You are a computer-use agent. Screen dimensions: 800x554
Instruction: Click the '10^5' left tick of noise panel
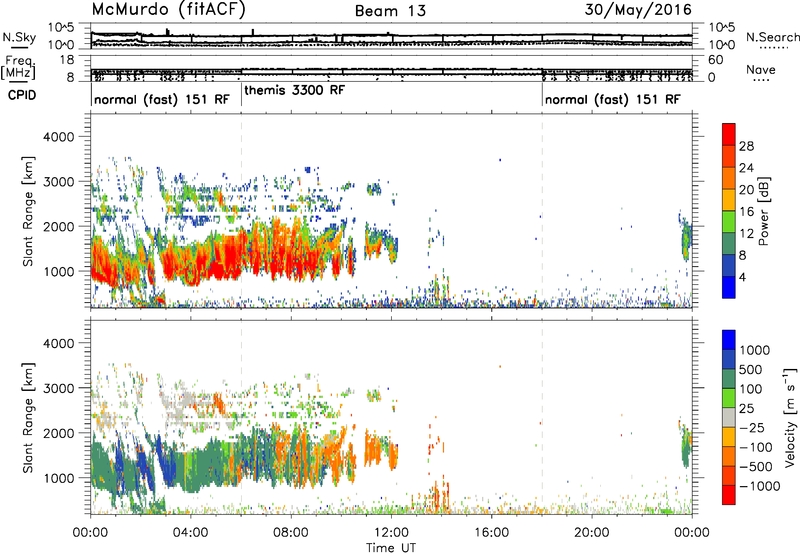[x=61, y=28]
